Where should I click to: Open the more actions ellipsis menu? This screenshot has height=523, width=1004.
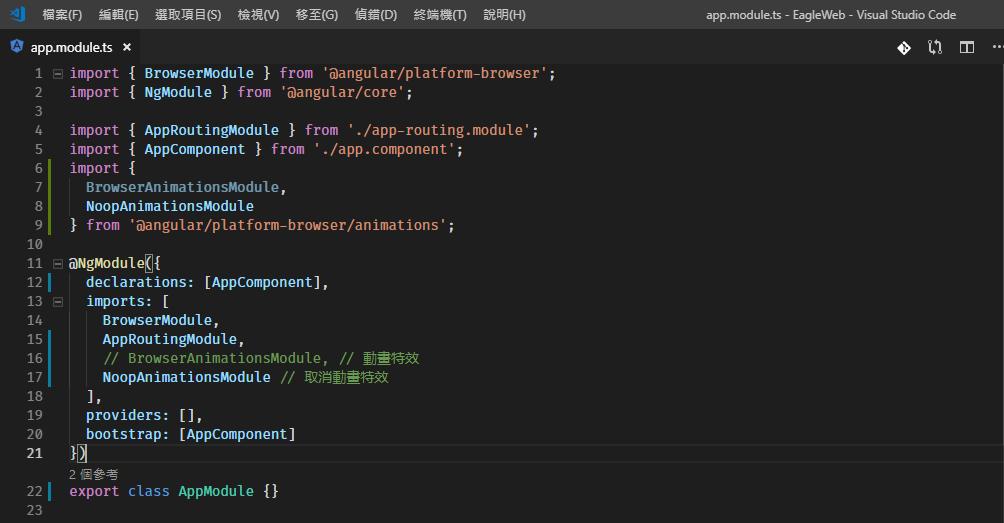[997, 47]
